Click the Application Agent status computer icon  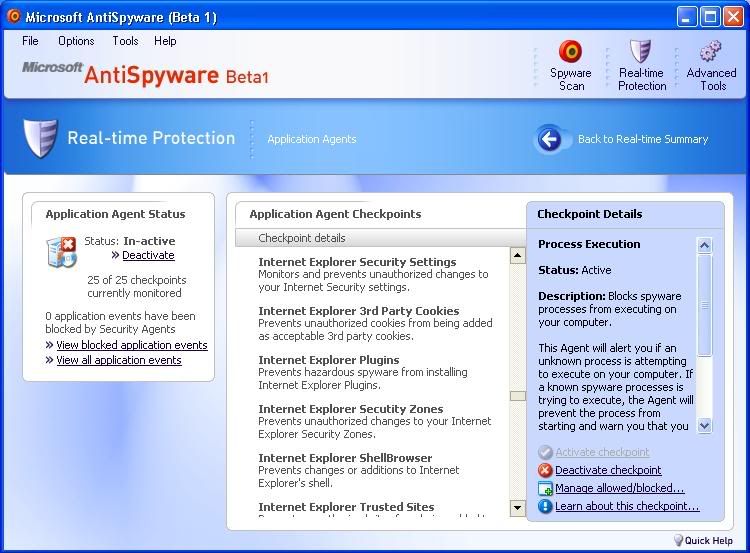(x=62, y=252)
